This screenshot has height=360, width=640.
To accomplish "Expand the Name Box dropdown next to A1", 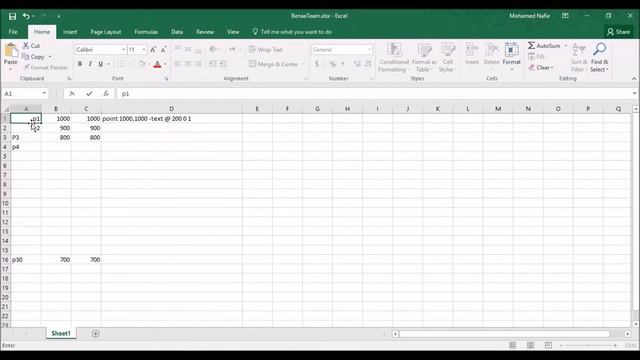I will click(x=44, y=93).
